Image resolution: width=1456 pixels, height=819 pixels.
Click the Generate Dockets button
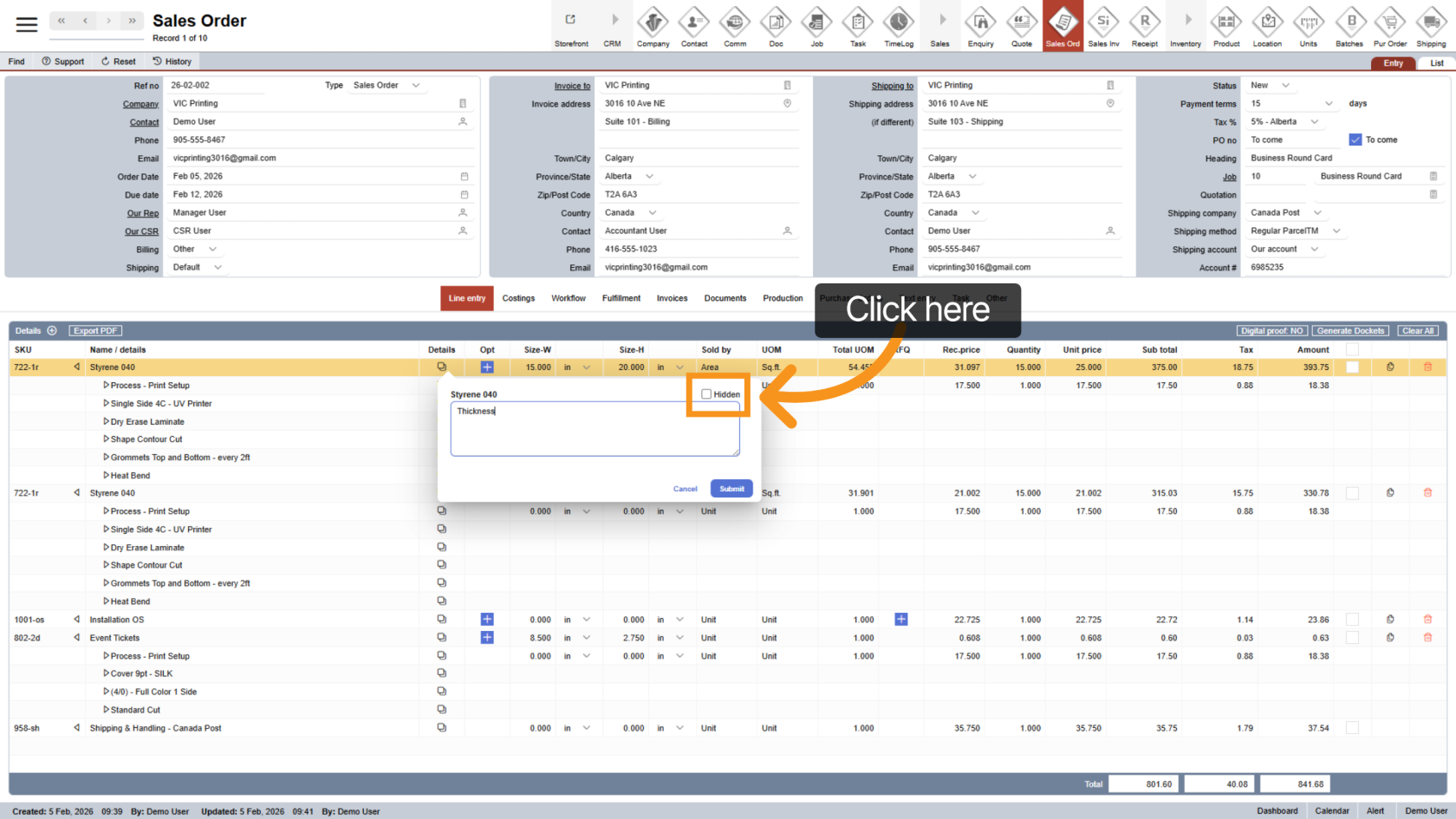[x=1350, y=331]
